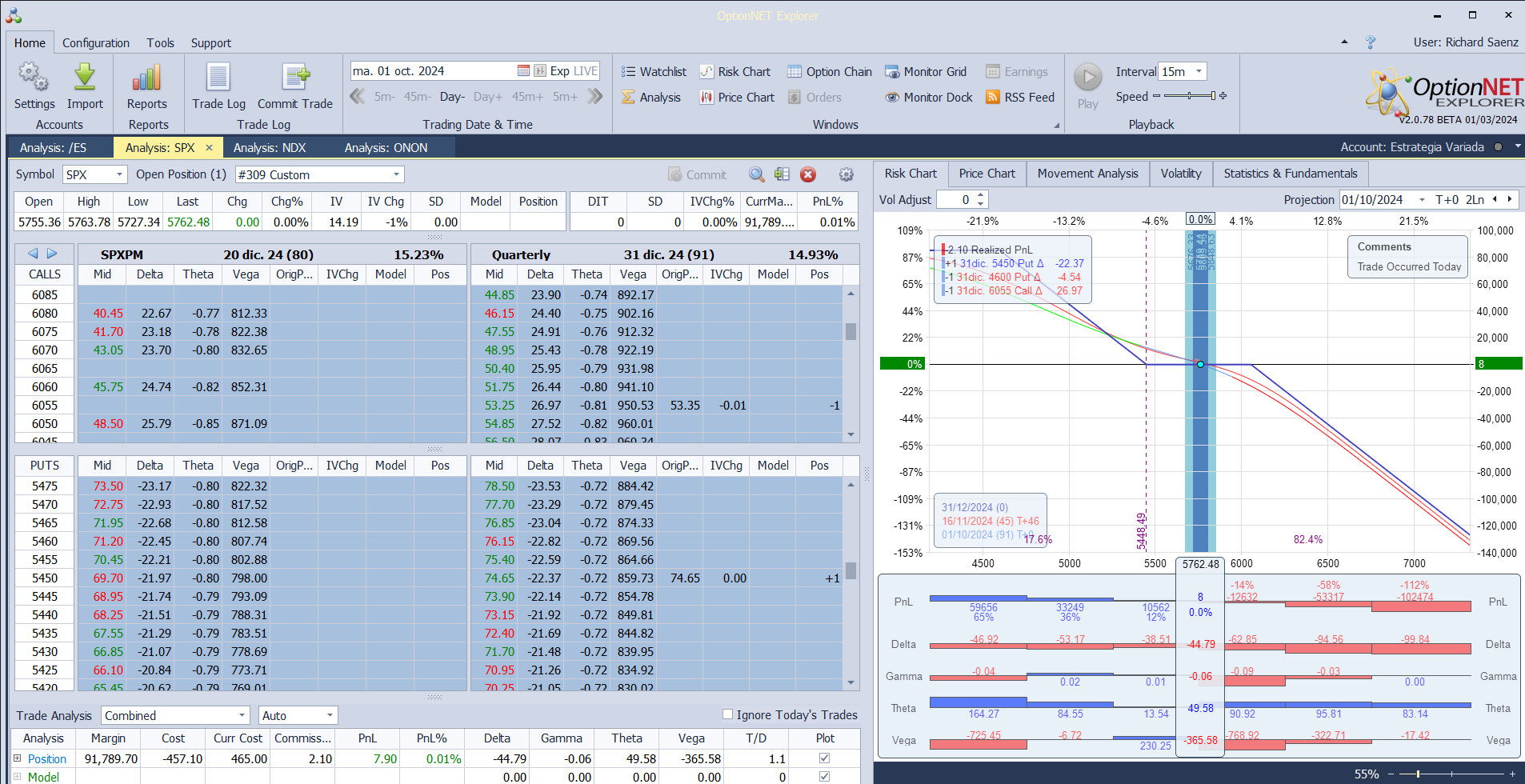
Task: Toggle Ignore Today's Trades checkbox
Action: tap(727, 714)
